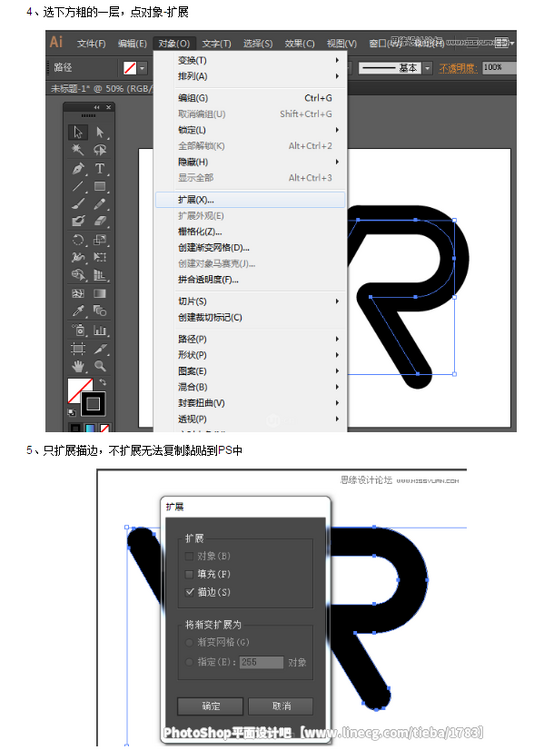534x750 pixels.
Task: Choose 拼合透明度(F)... entry
Action: tap(250, 280)
